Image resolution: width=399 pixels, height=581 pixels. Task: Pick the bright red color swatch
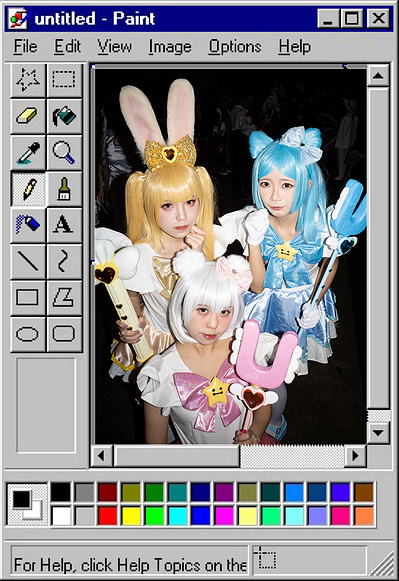coord(108,516)
